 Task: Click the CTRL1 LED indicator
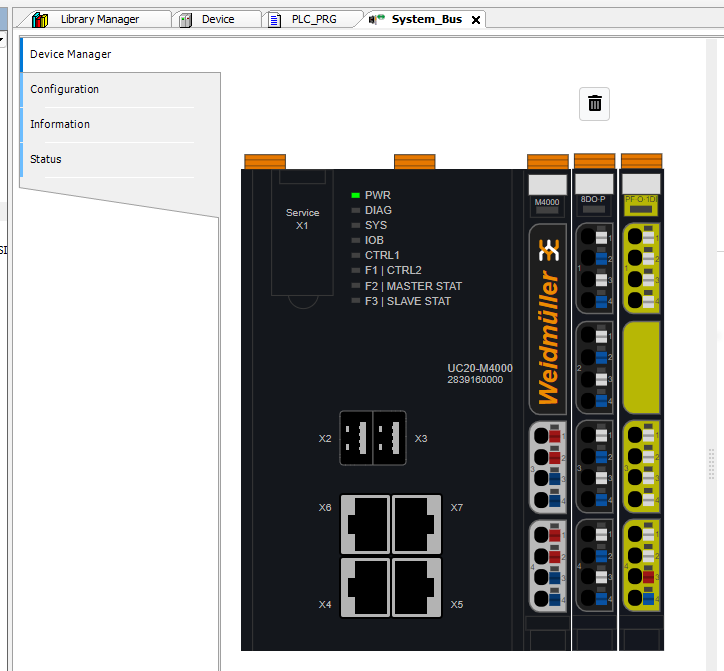point(355,255)
